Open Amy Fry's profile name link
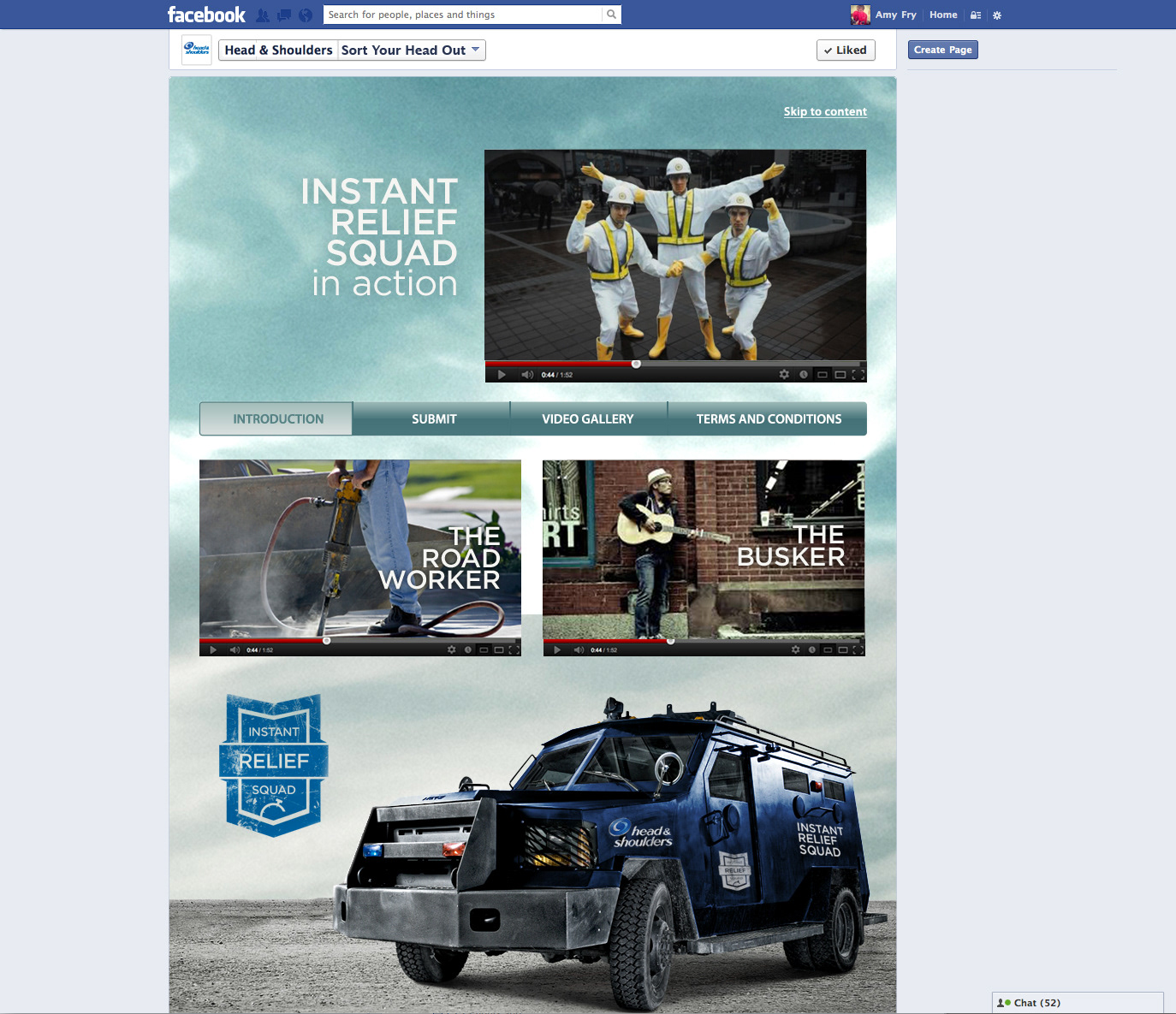 pyautogui.click(x=895, y=15)
